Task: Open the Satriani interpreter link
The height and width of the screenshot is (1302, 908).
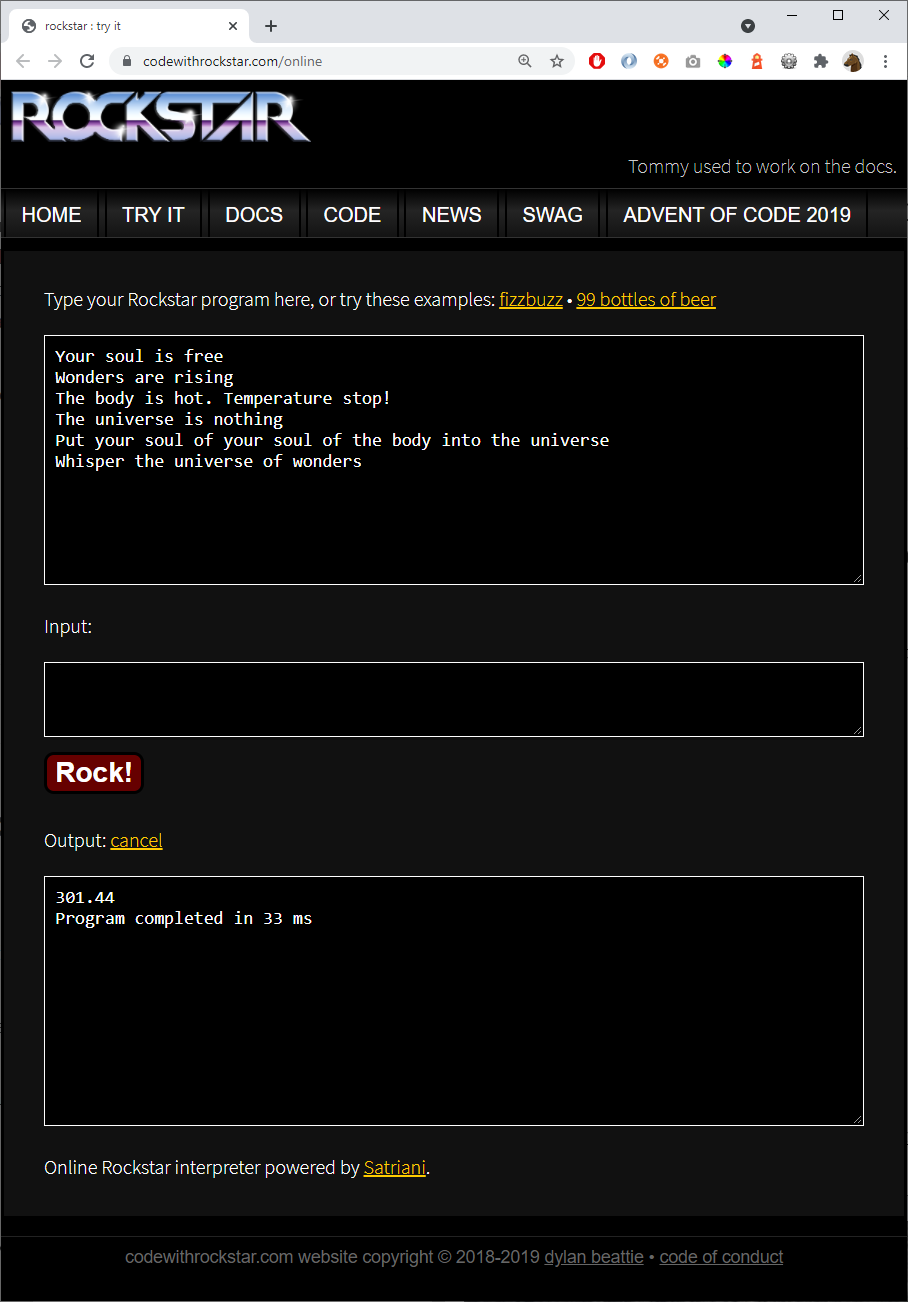Action: point(395,1167)
